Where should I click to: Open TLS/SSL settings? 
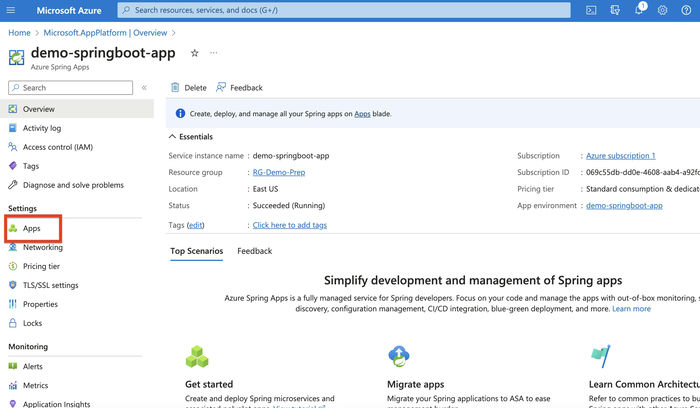50,285
